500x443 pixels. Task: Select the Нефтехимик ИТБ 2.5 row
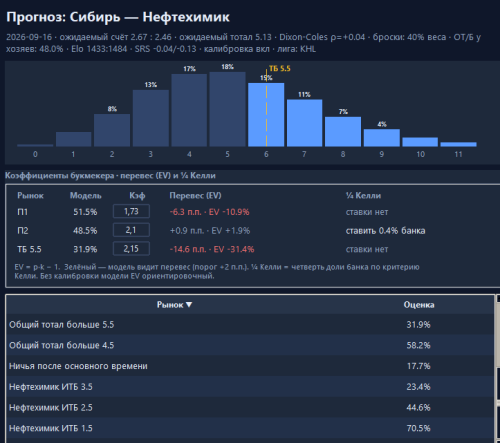[x=250, y=407]
